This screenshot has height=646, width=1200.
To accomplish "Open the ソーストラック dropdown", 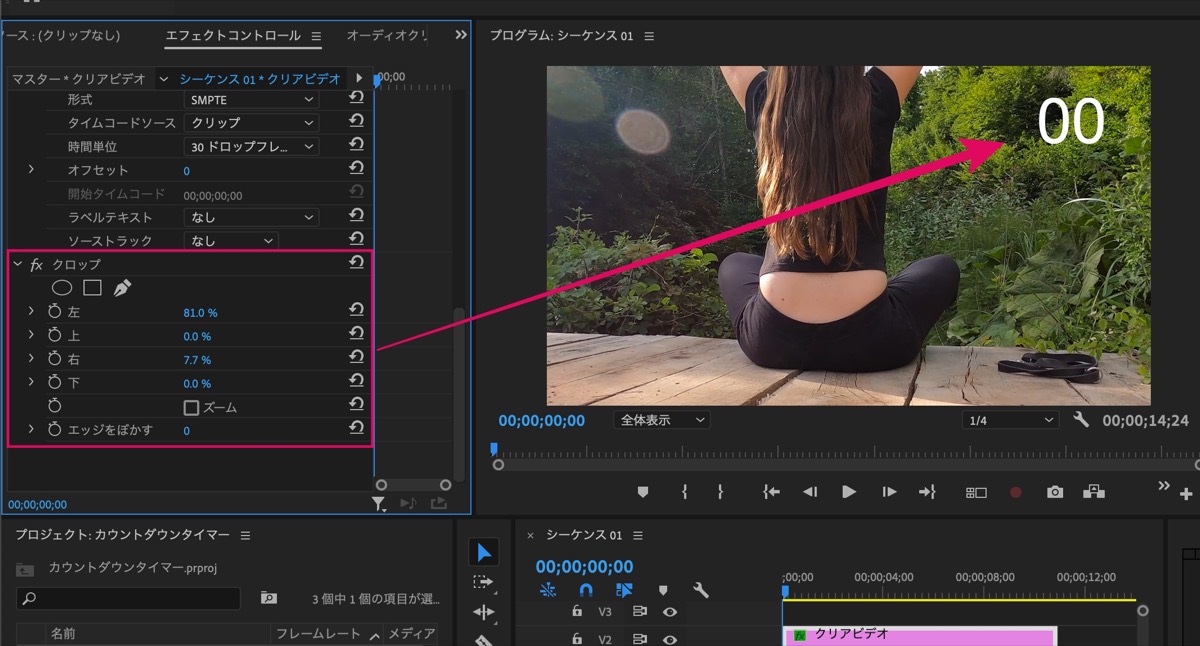I will [x=231, y=241].
